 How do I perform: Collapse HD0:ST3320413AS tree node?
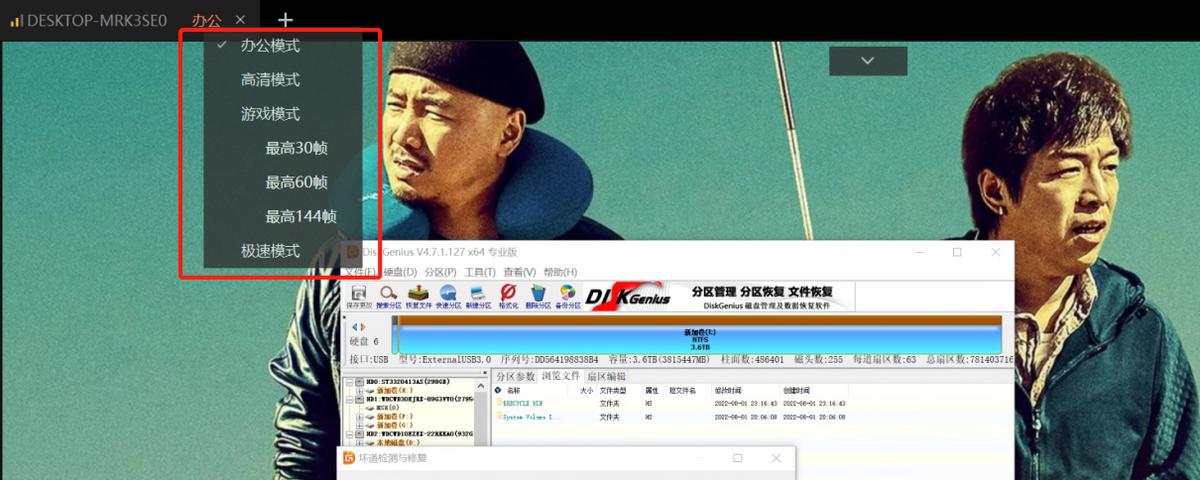tap(348, 382)
